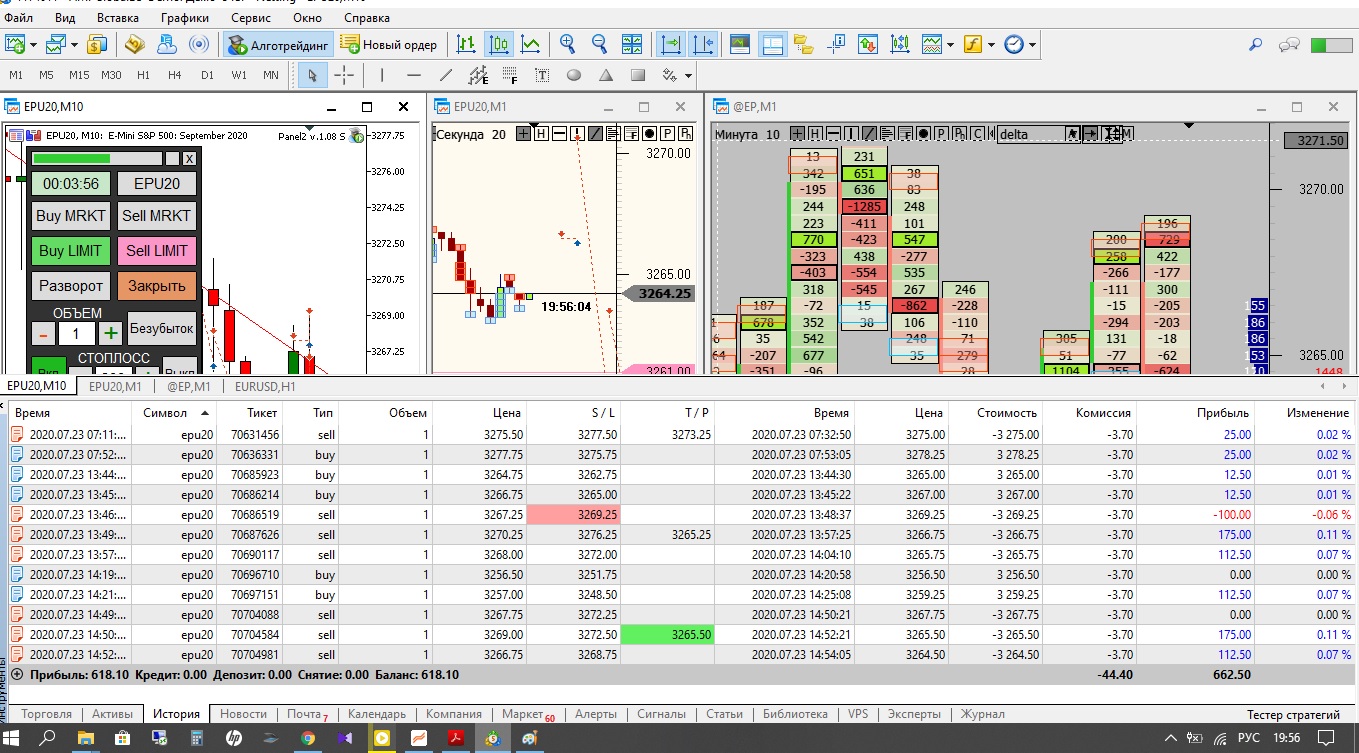Click the green T/P cell 3265.50
The image size is (1359, 753).
[x=667, y=634]
